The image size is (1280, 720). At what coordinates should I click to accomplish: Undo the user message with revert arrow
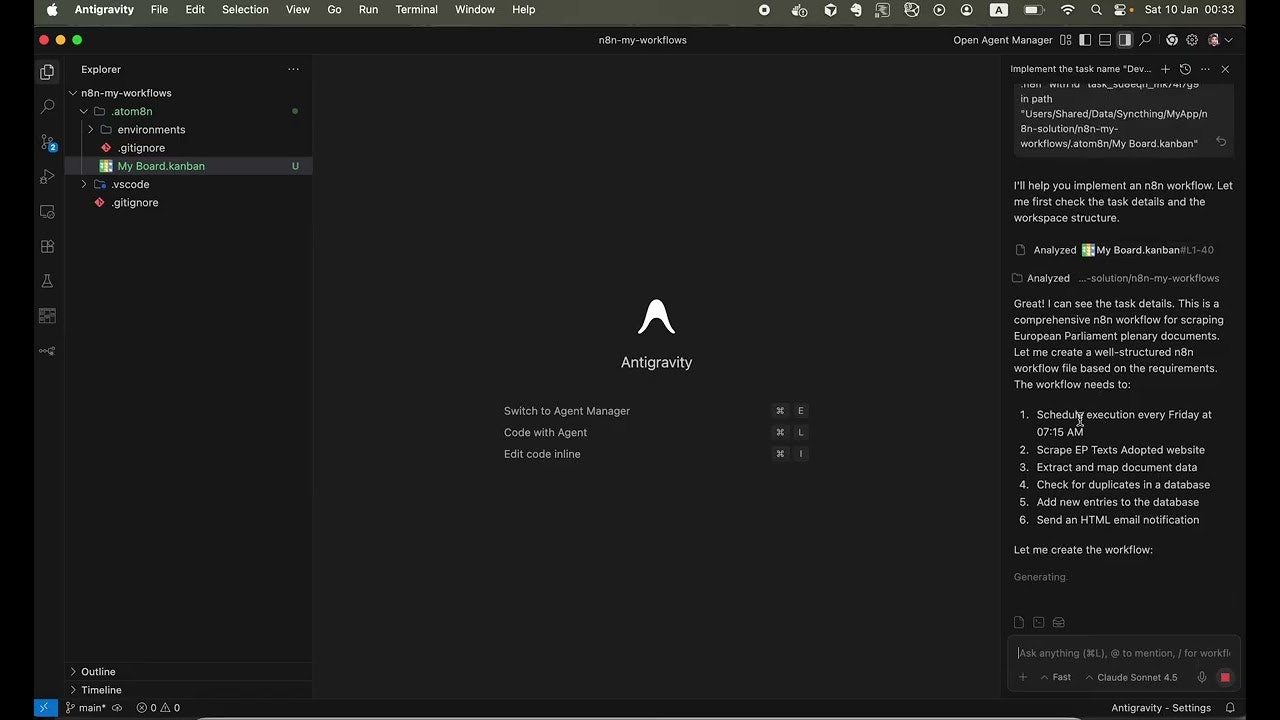(x=1221, y=142)
